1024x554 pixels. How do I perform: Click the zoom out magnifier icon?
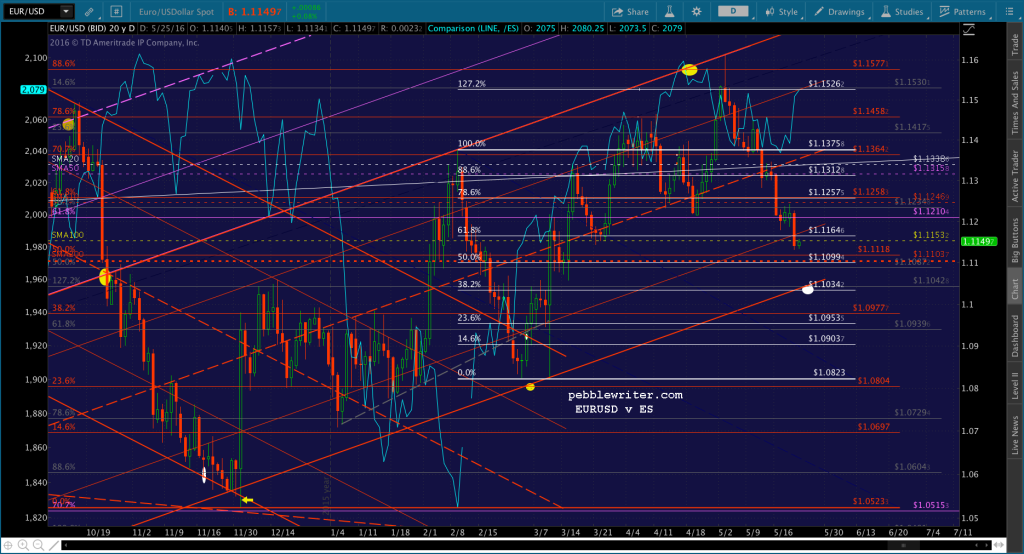[x=38, y=545]
